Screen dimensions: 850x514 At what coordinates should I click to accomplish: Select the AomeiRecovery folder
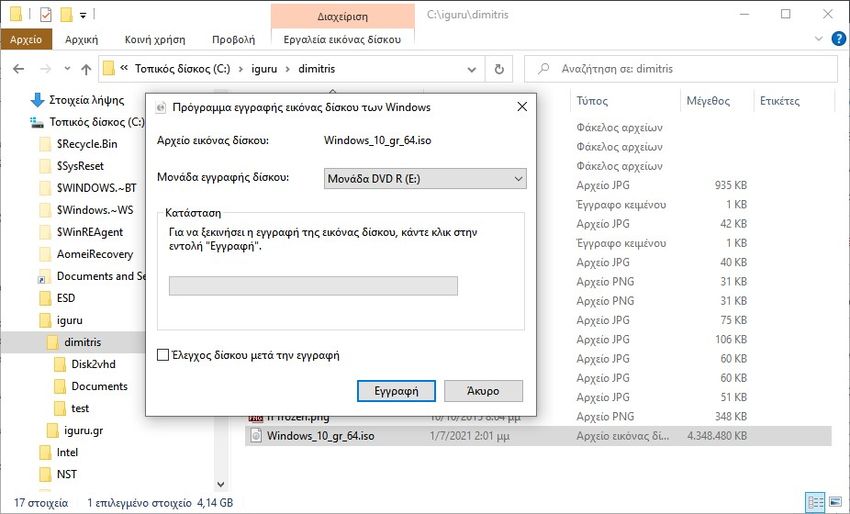[95, 254]
